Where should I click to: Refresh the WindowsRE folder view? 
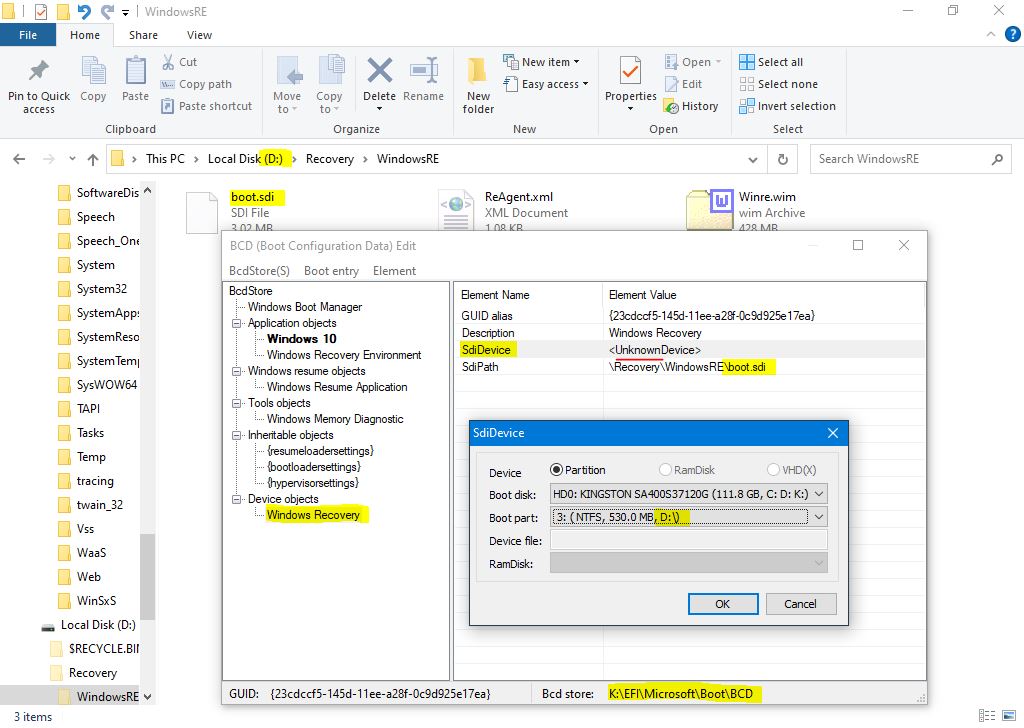(x=783, y=159)
